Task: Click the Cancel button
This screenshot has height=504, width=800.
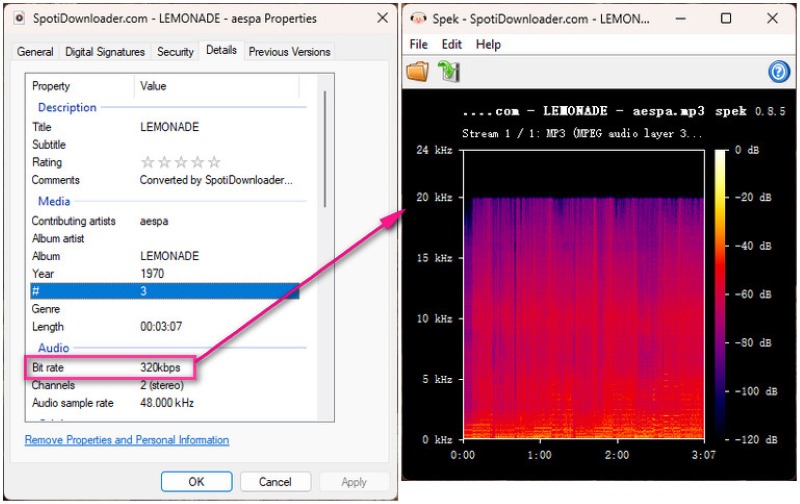Action: (x=275, y=482)
